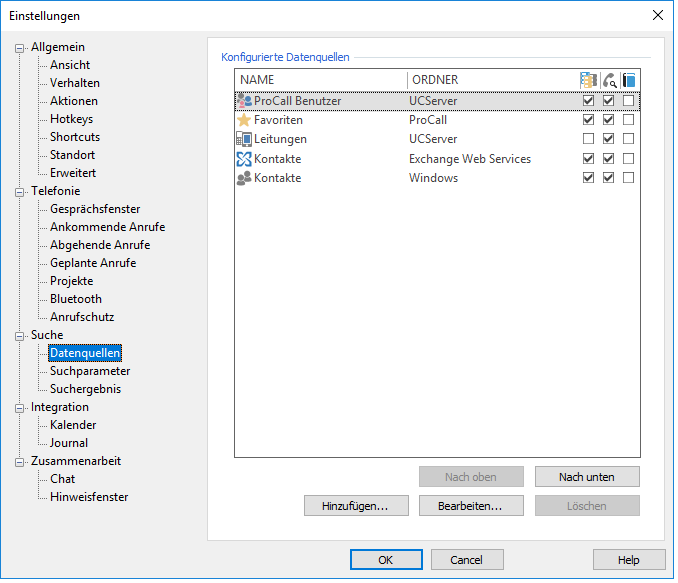Uncheck first checkbox in Favoriten row
This screenshot has width=678, height=583.
(x=588, y=120)
